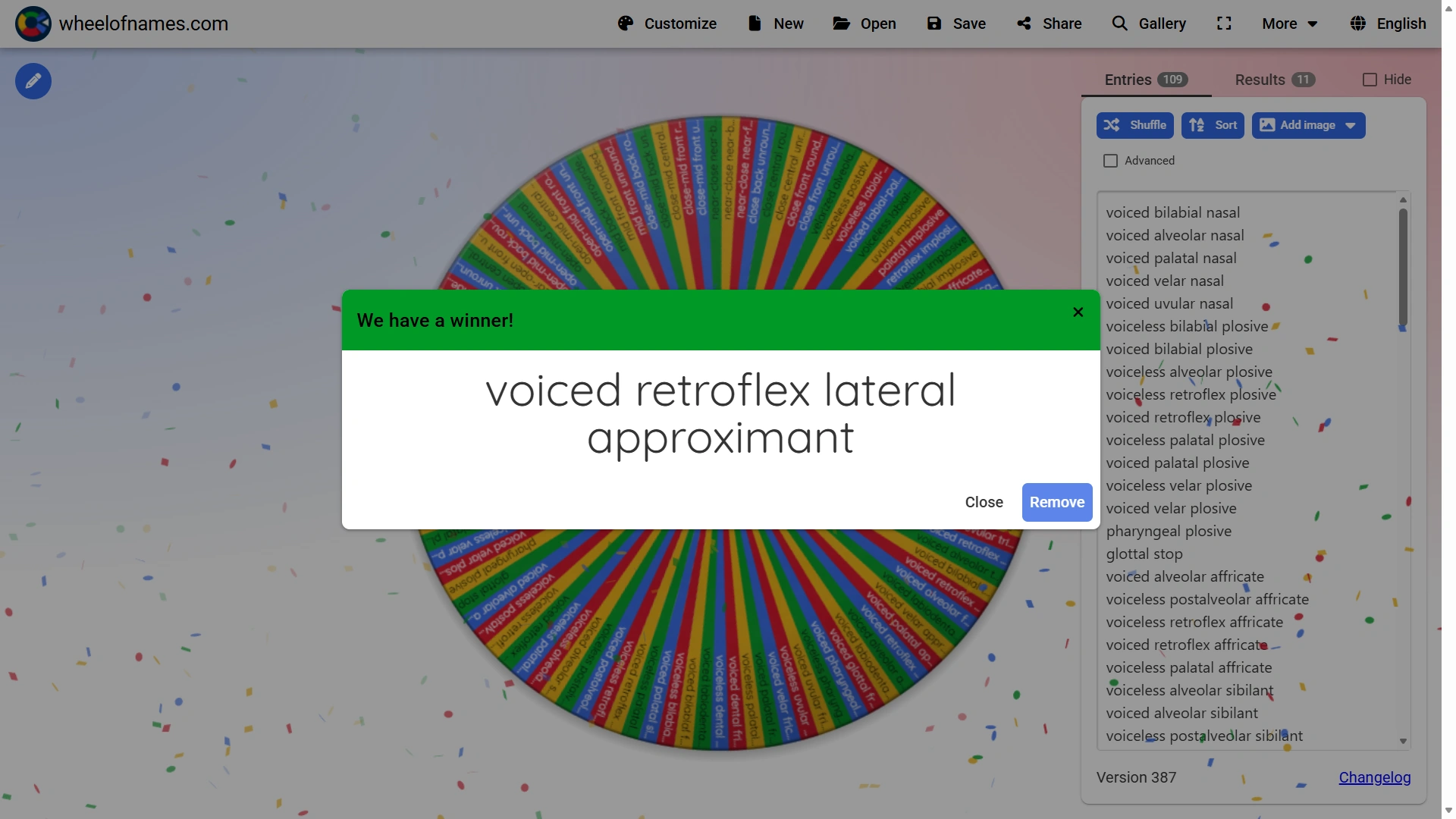1456x819 pixels.
Task: Select the Entries tab
Action: point(1145,80)
